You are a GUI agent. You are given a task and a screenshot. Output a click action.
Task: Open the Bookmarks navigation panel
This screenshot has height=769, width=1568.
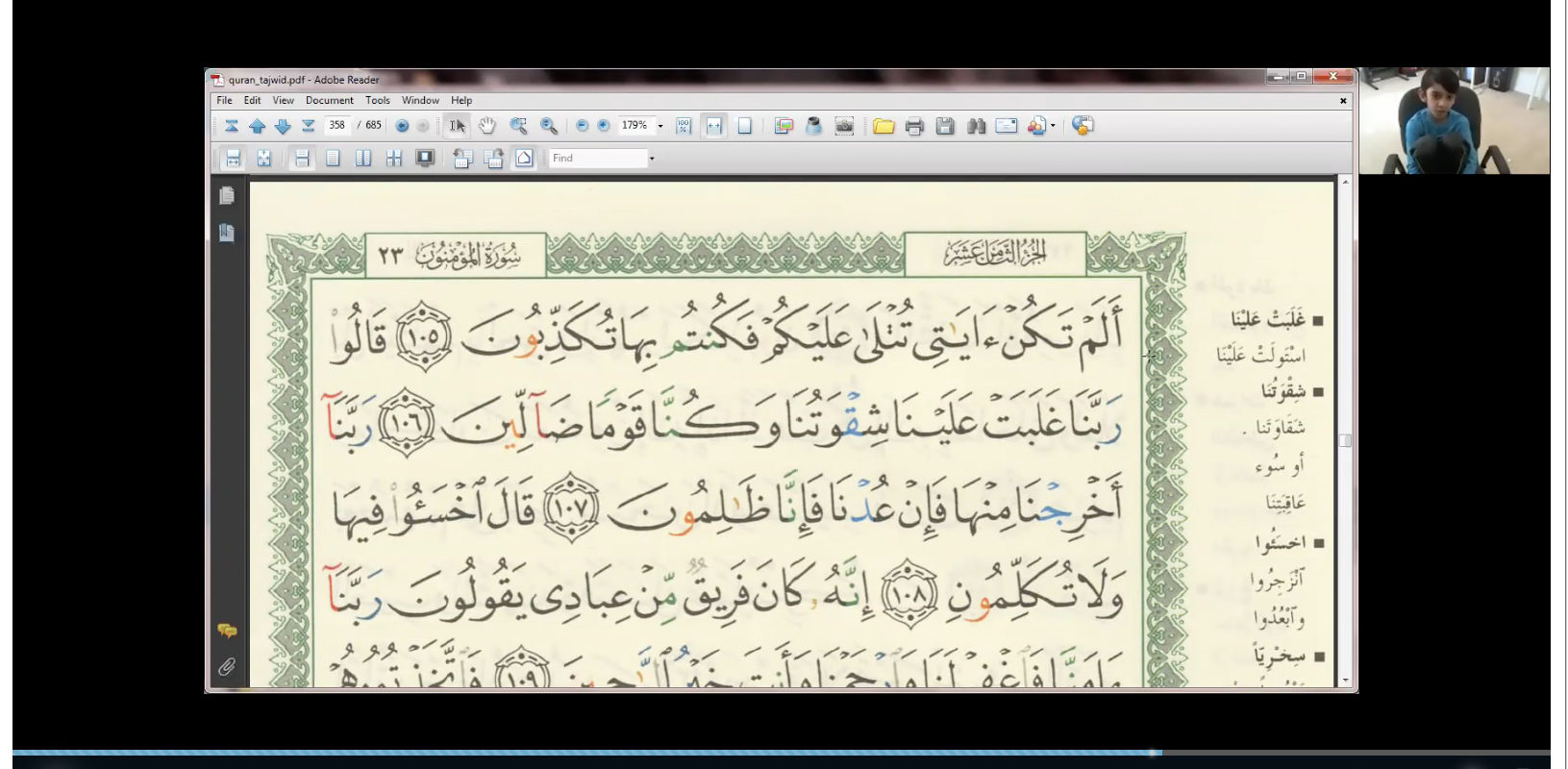pos(227,233)
